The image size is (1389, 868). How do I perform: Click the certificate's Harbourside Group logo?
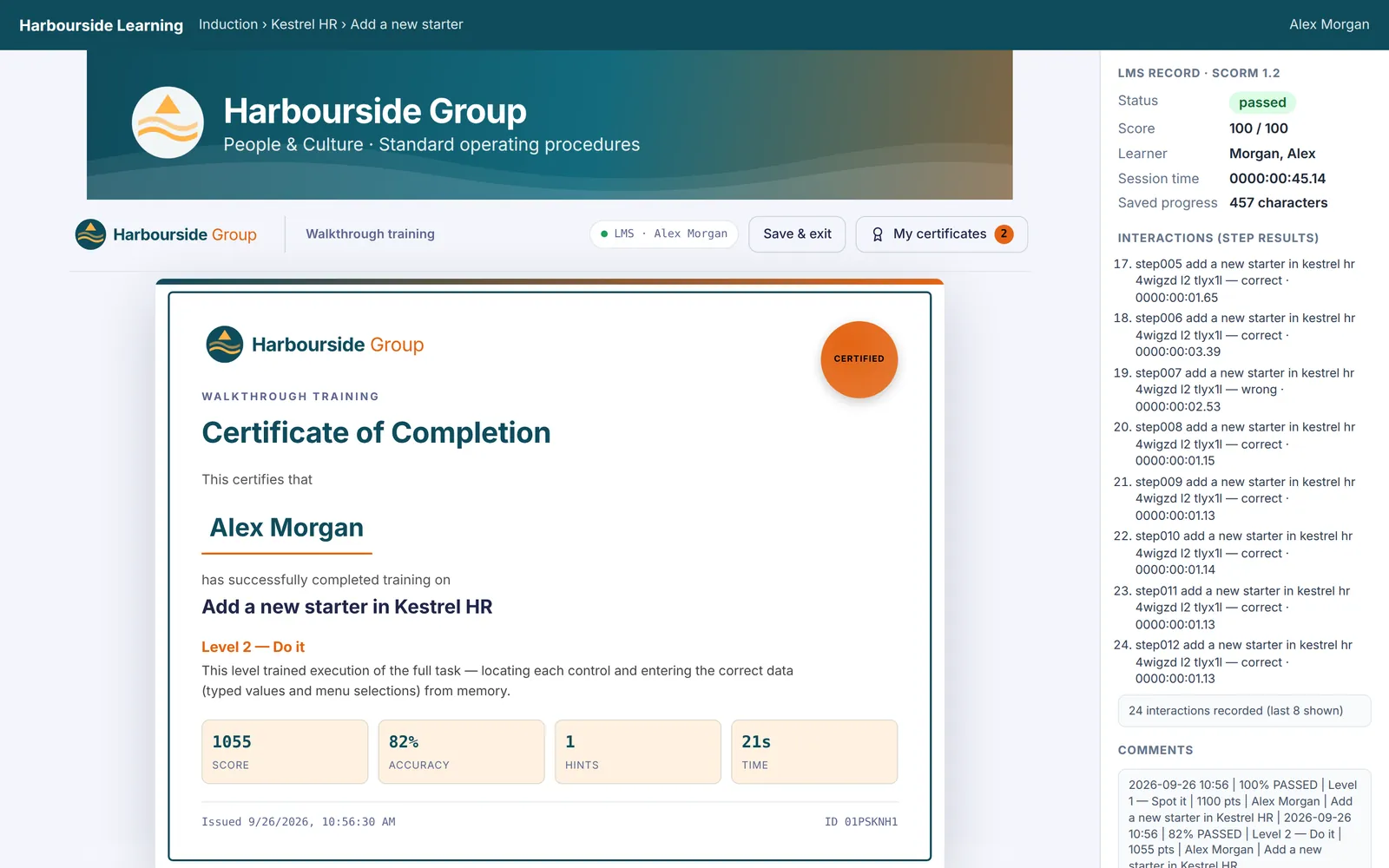314,345
